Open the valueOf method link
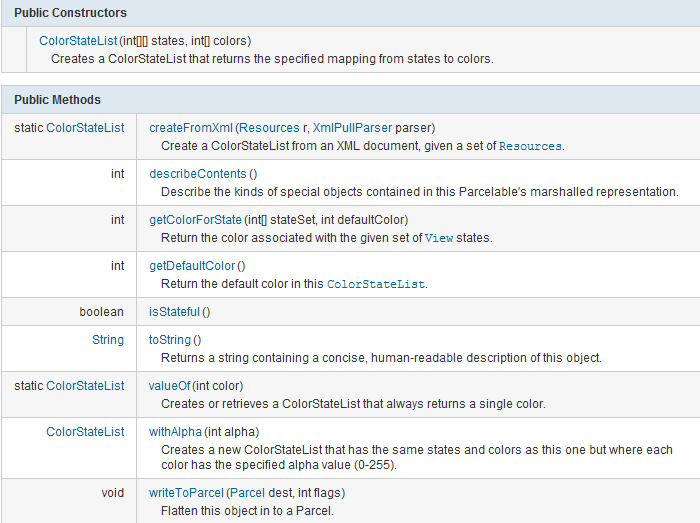 [172, 385]
